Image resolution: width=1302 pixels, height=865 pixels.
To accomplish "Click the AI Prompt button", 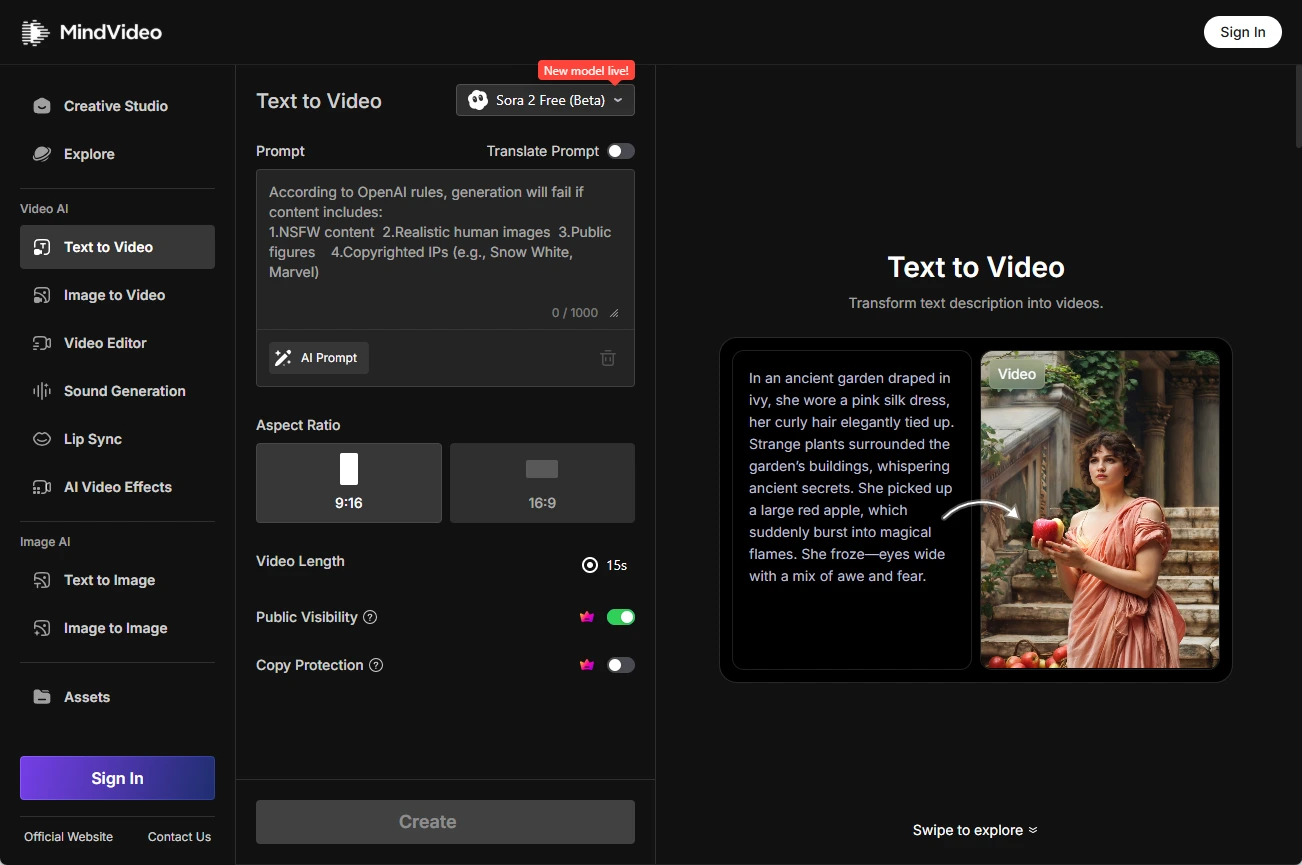I will tap(319, 358).
